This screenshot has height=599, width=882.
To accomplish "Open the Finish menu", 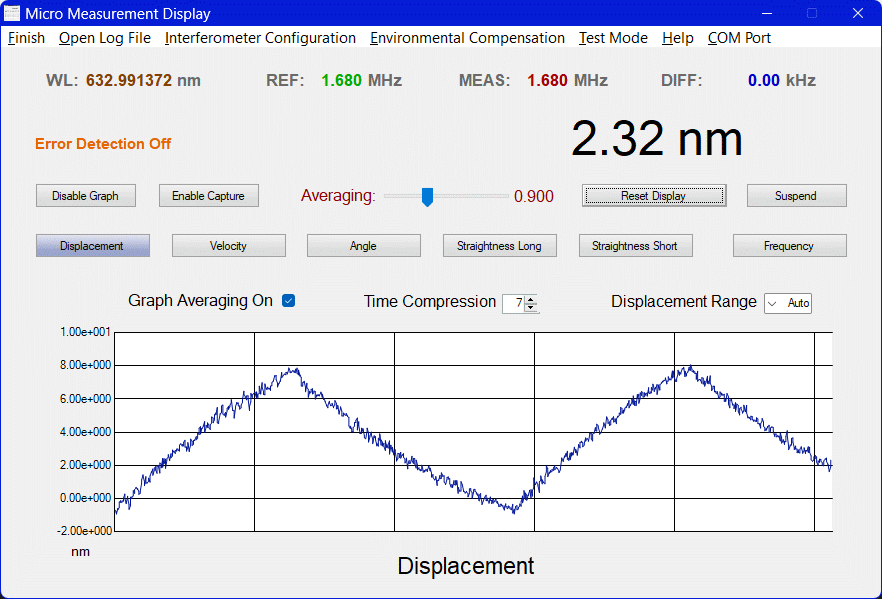I will (x=27, y=38).
